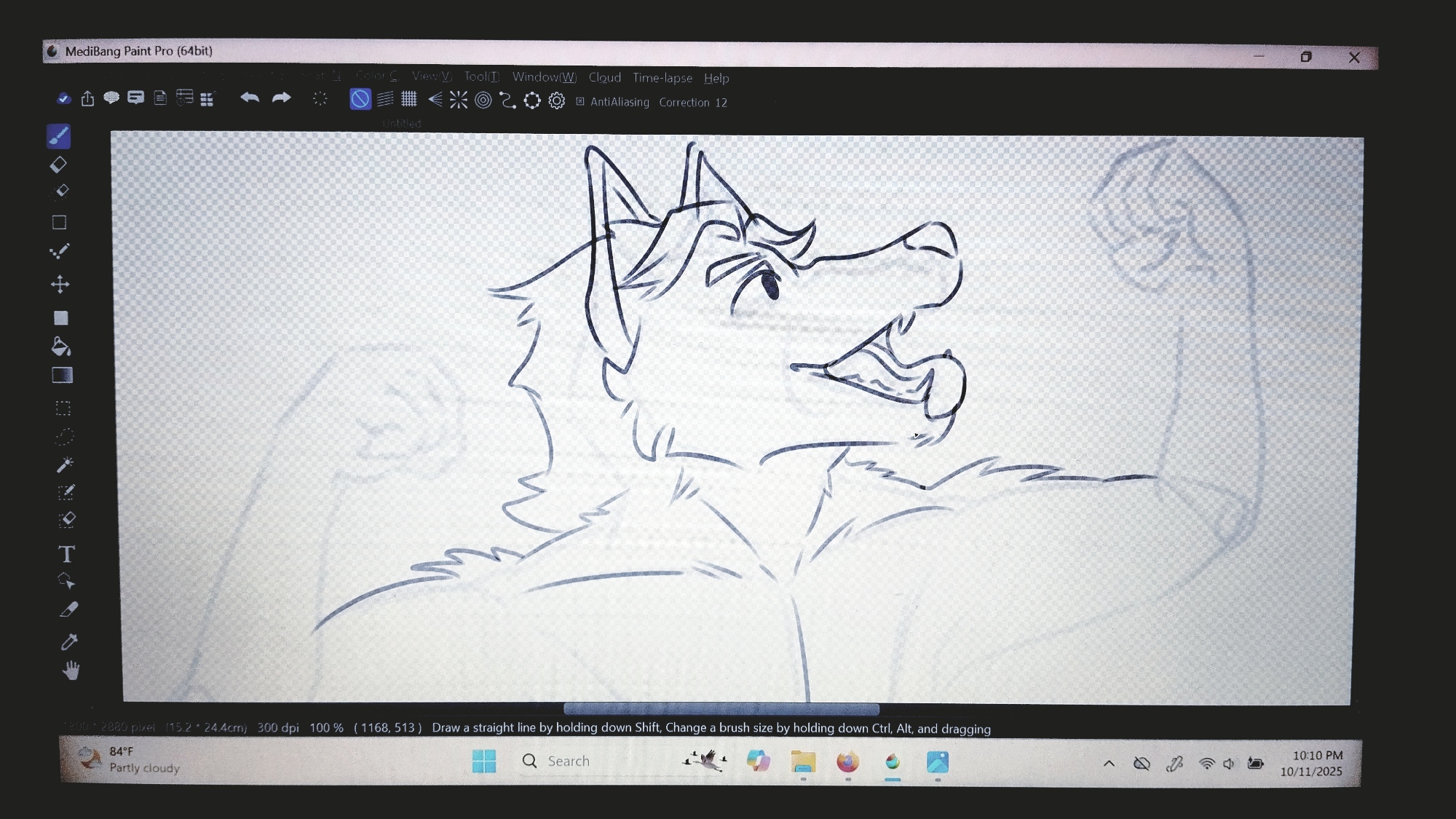
Task: Select the Brush tool
Action: (x=59, y=136)
